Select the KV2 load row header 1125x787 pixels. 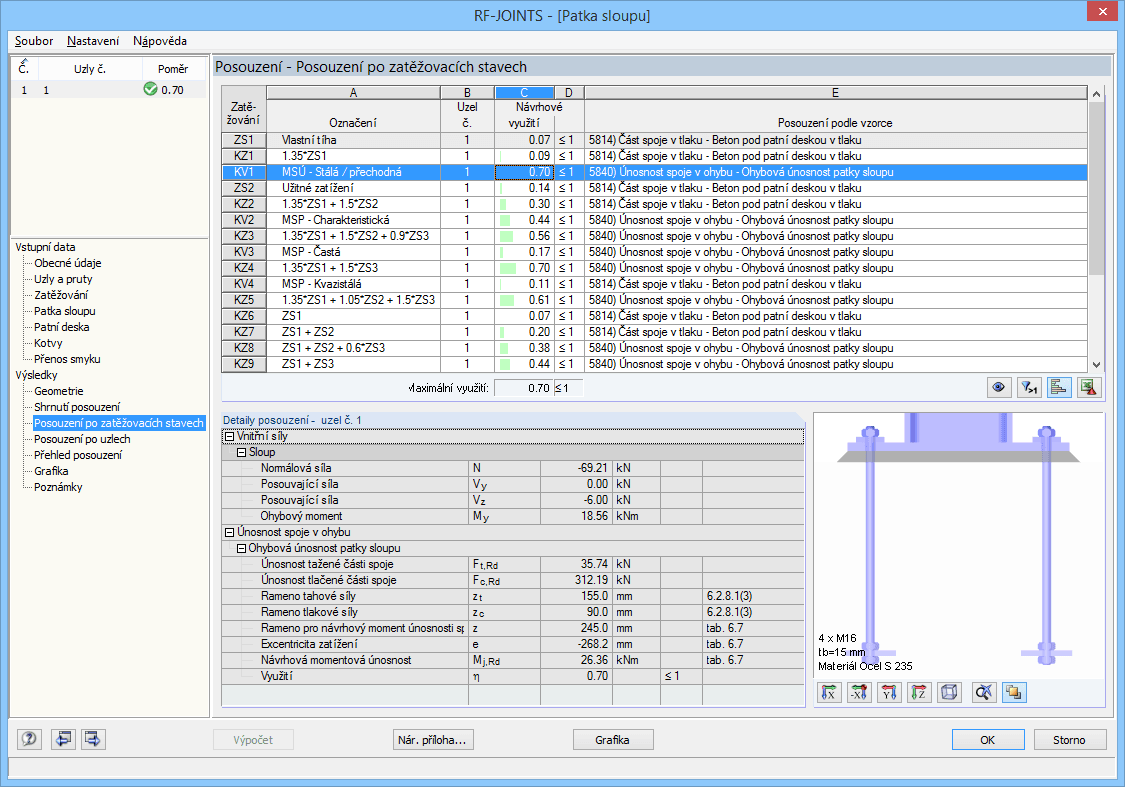point(243,220)
